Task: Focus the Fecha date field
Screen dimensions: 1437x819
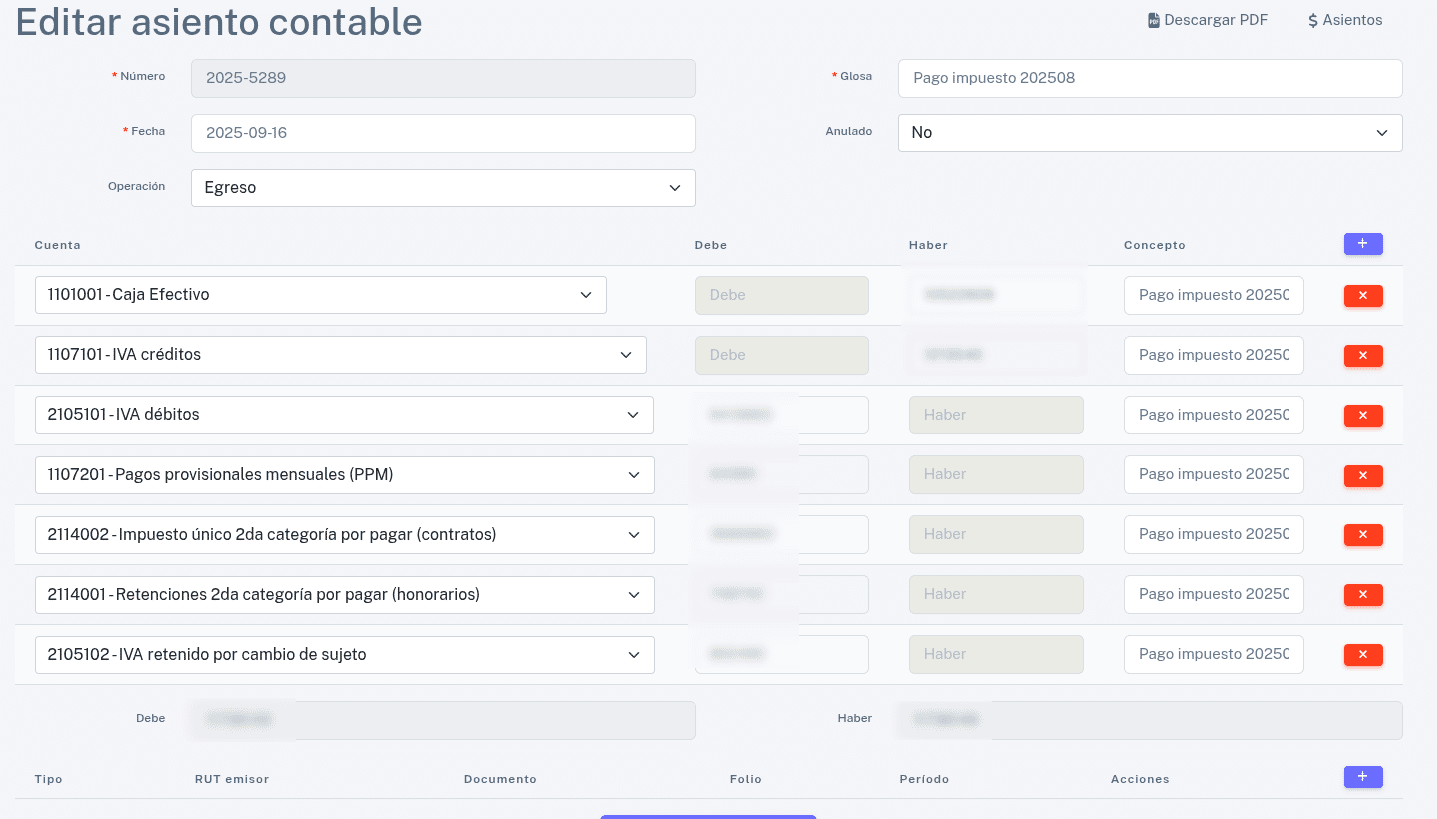Action: click(442, 133)
